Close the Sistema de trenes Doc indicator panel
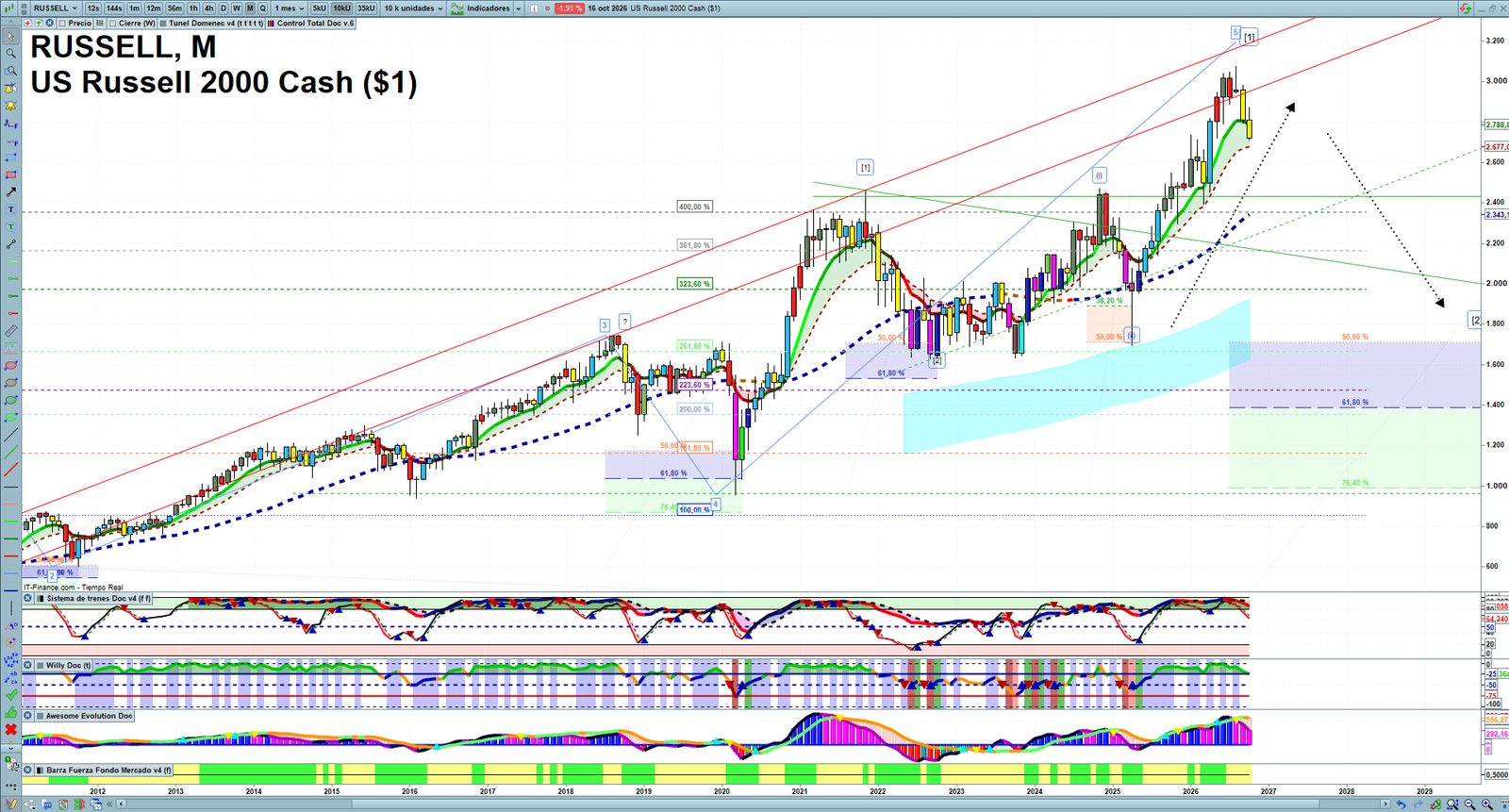1509x812 pixels. point(27,598)
